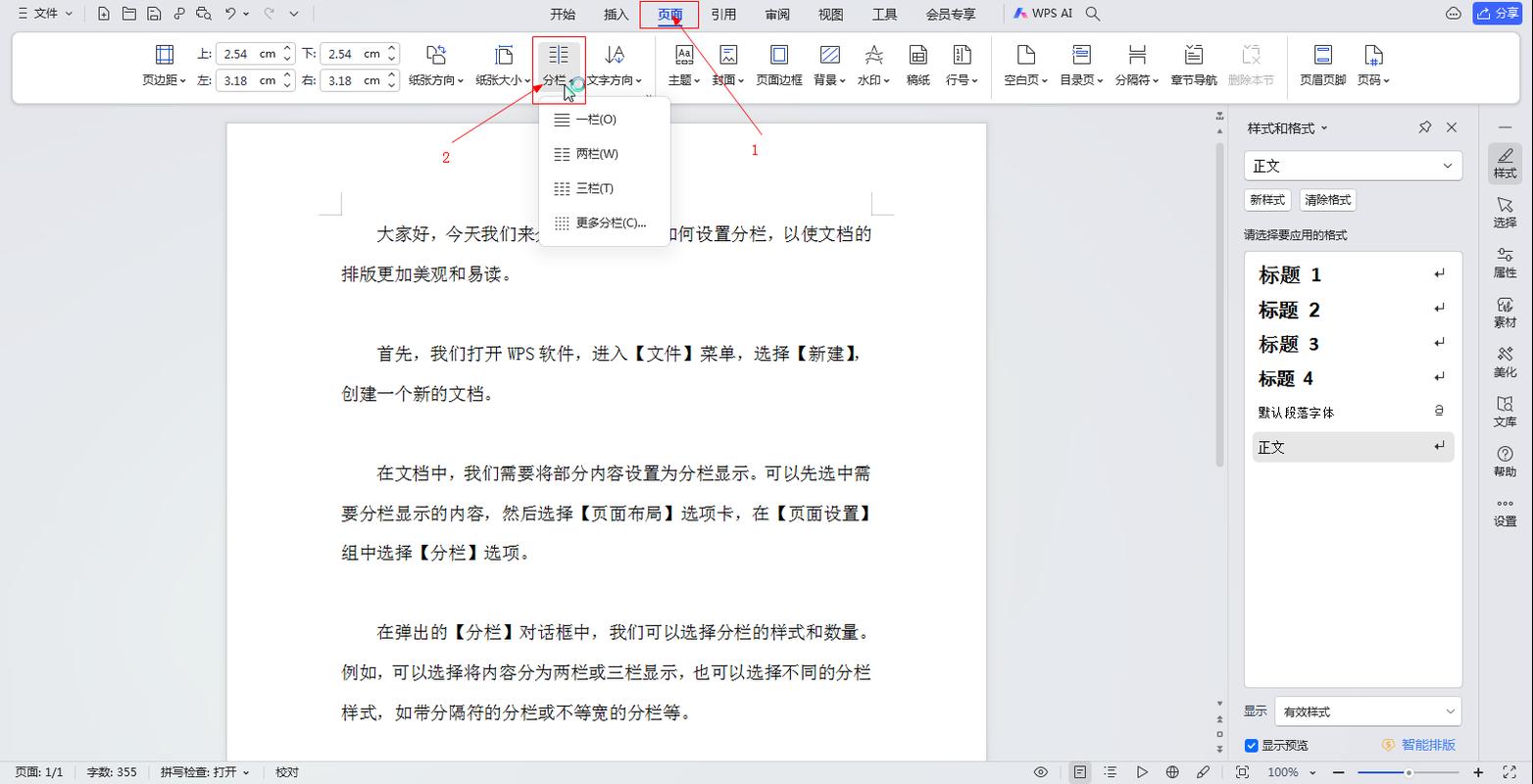Screen dimensions: 1533x784
Task: Switch to the 开始 tab
Action: point(563,14)
